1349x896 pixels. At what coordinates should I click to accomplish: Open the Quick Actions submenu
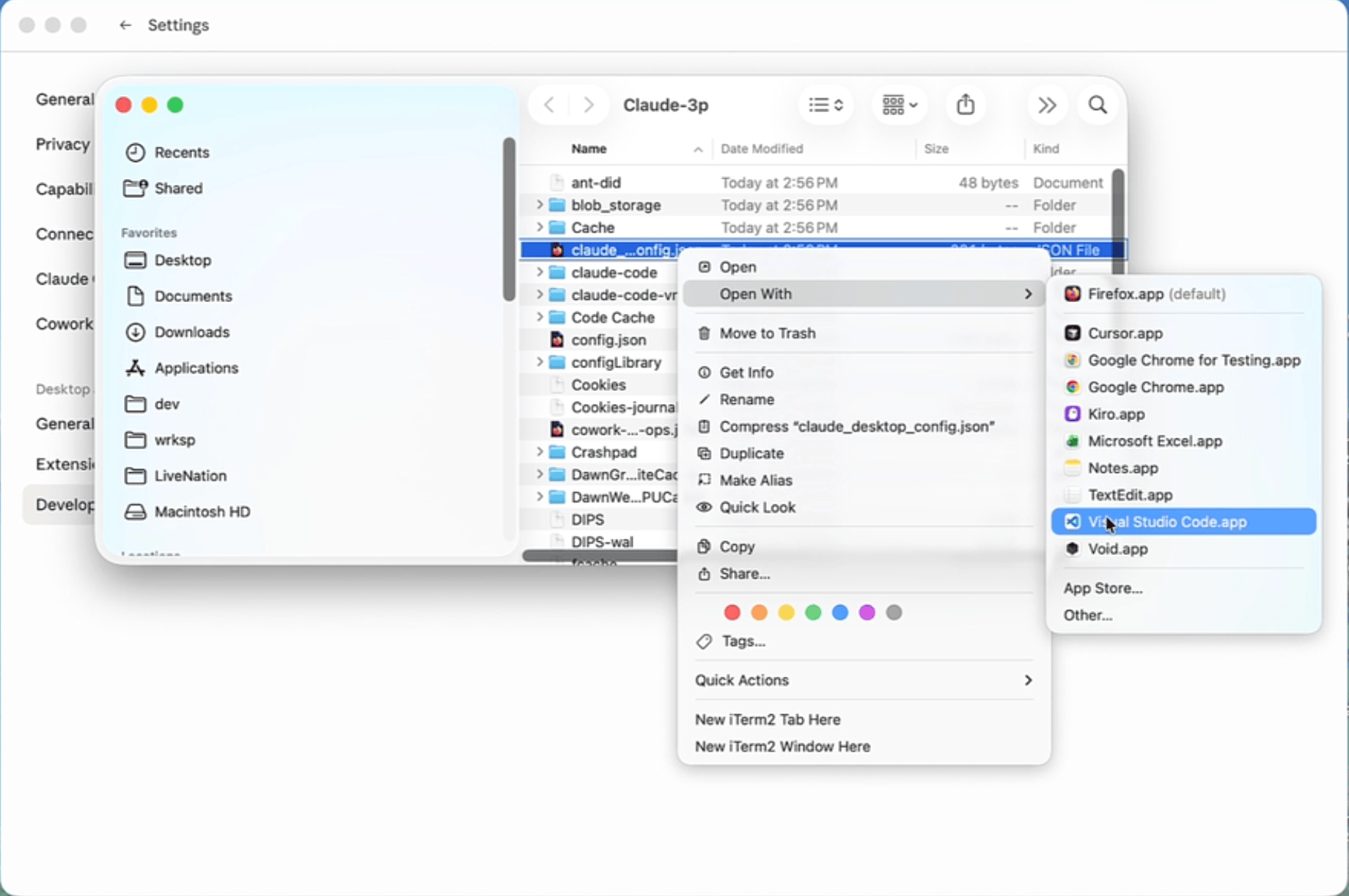tap(864, 680)
